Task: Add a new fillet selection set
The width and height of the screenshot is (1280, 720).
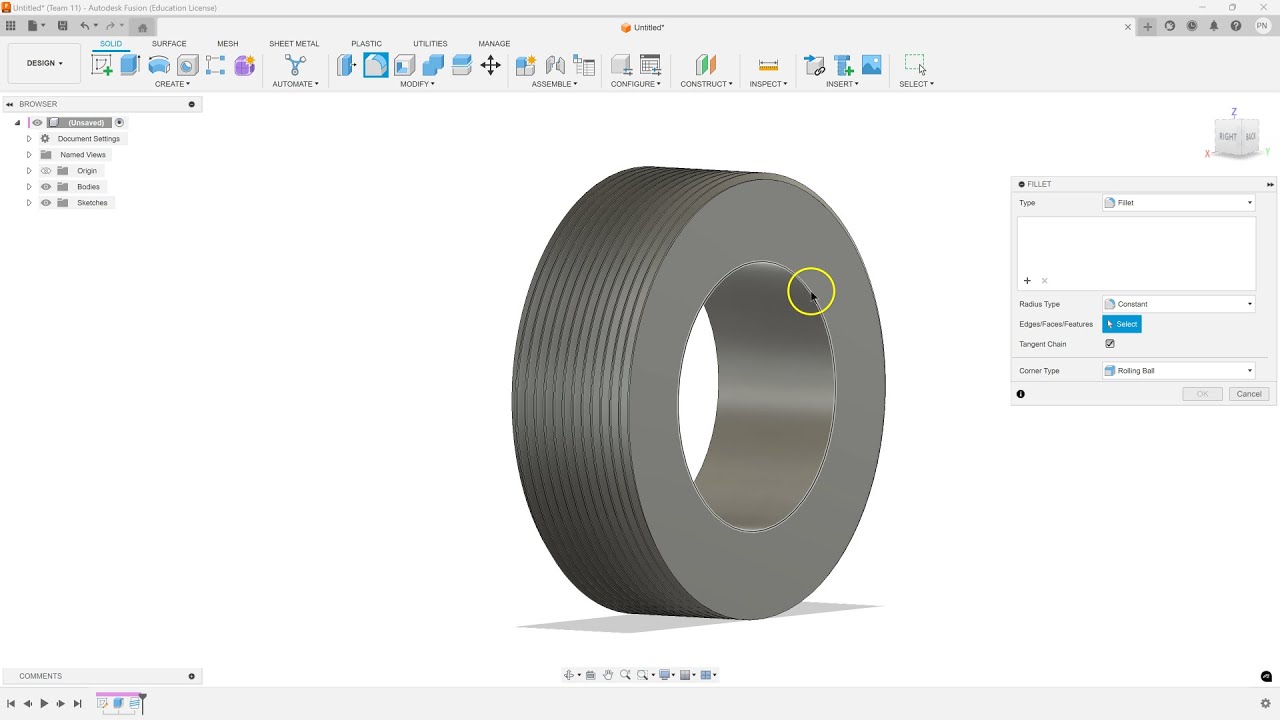Action: [1027, 281]
